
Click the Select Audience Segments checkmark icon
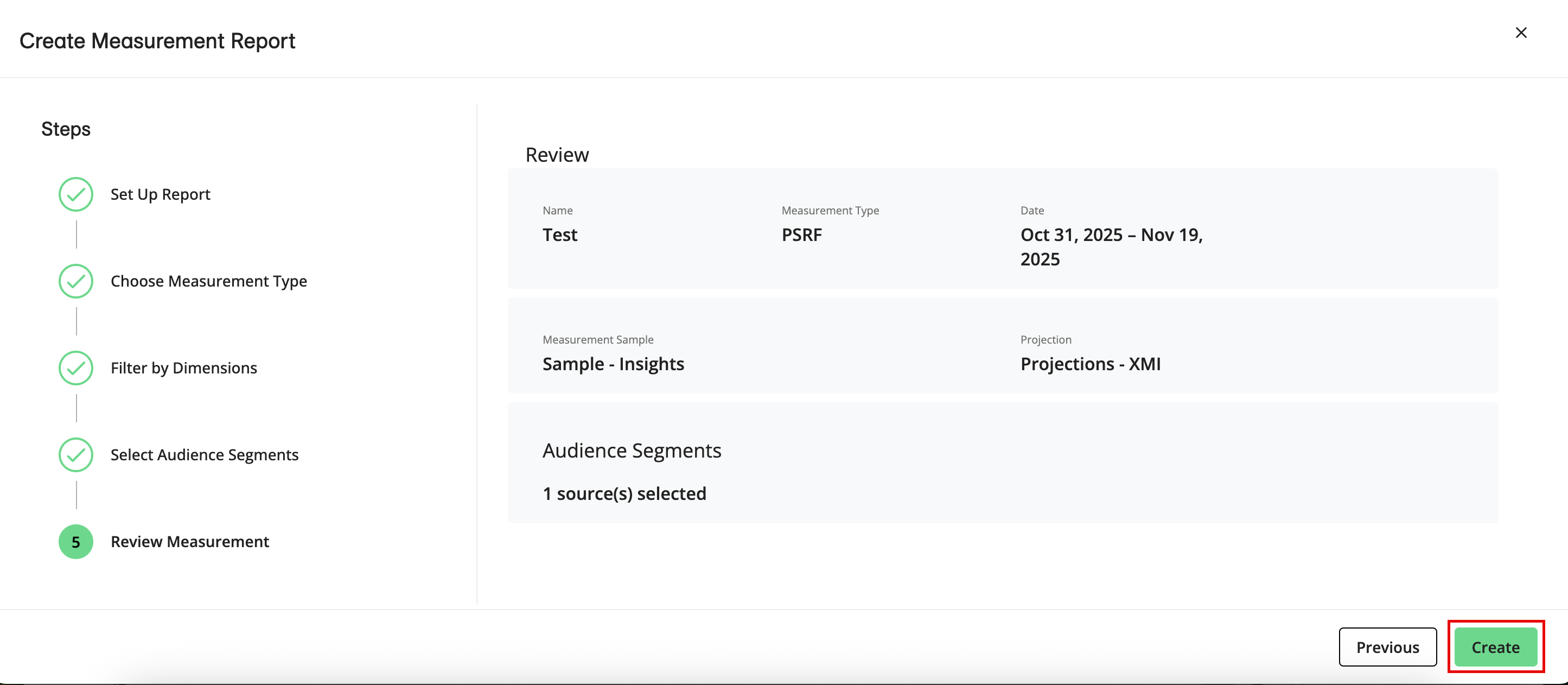(75, 454)
